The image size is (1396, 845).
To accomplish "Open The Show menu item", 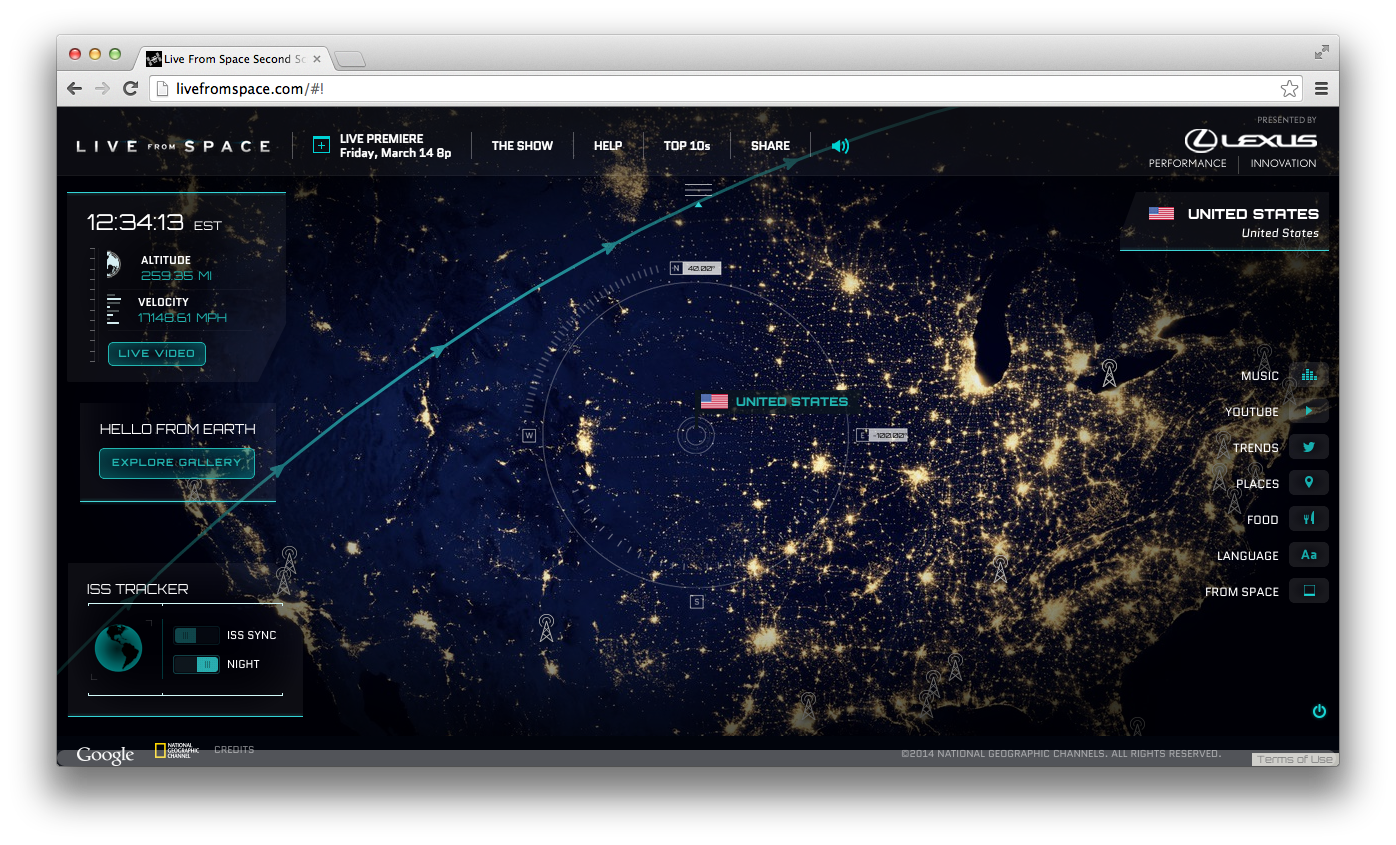I will pos(522,146).
